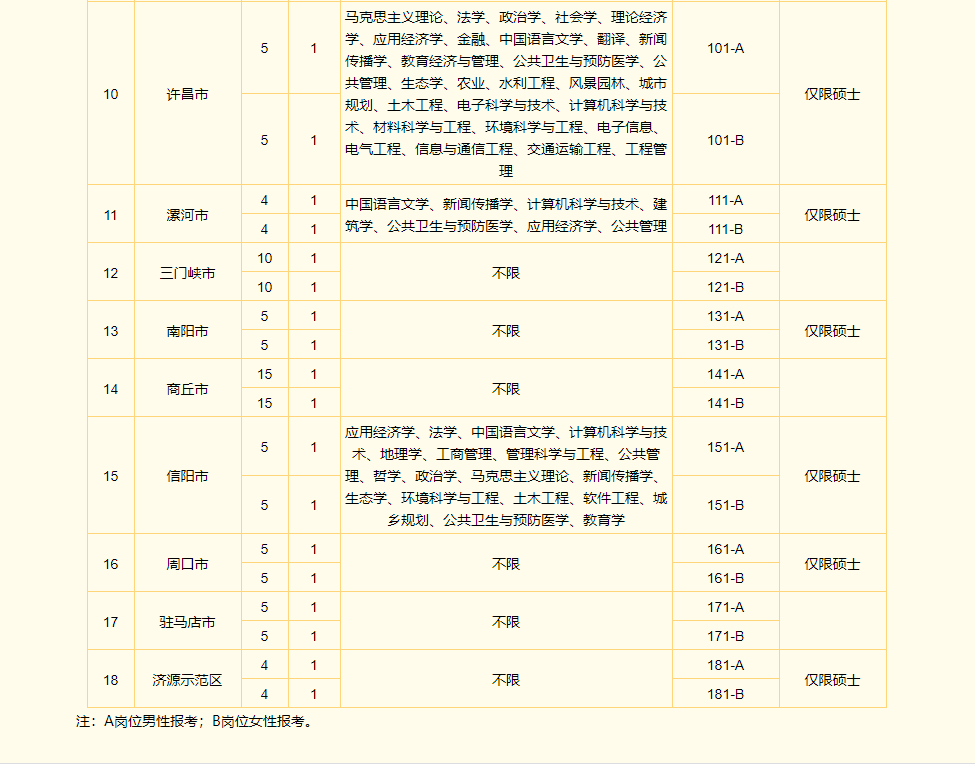Click the 三门峡市 city cell
The image size is (975, 765).
pos(187,273)
